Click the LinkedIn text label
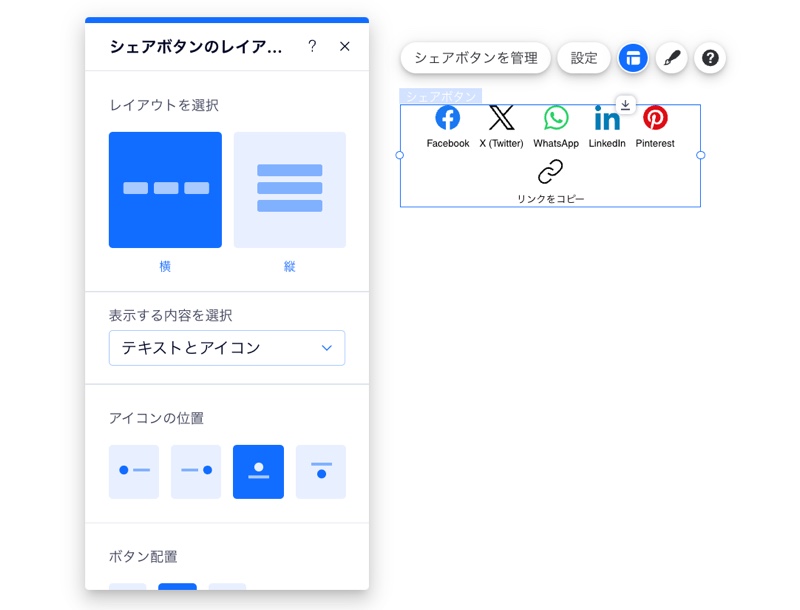The height and width of the screenshot is (610, 800). (x=607, y=143)
